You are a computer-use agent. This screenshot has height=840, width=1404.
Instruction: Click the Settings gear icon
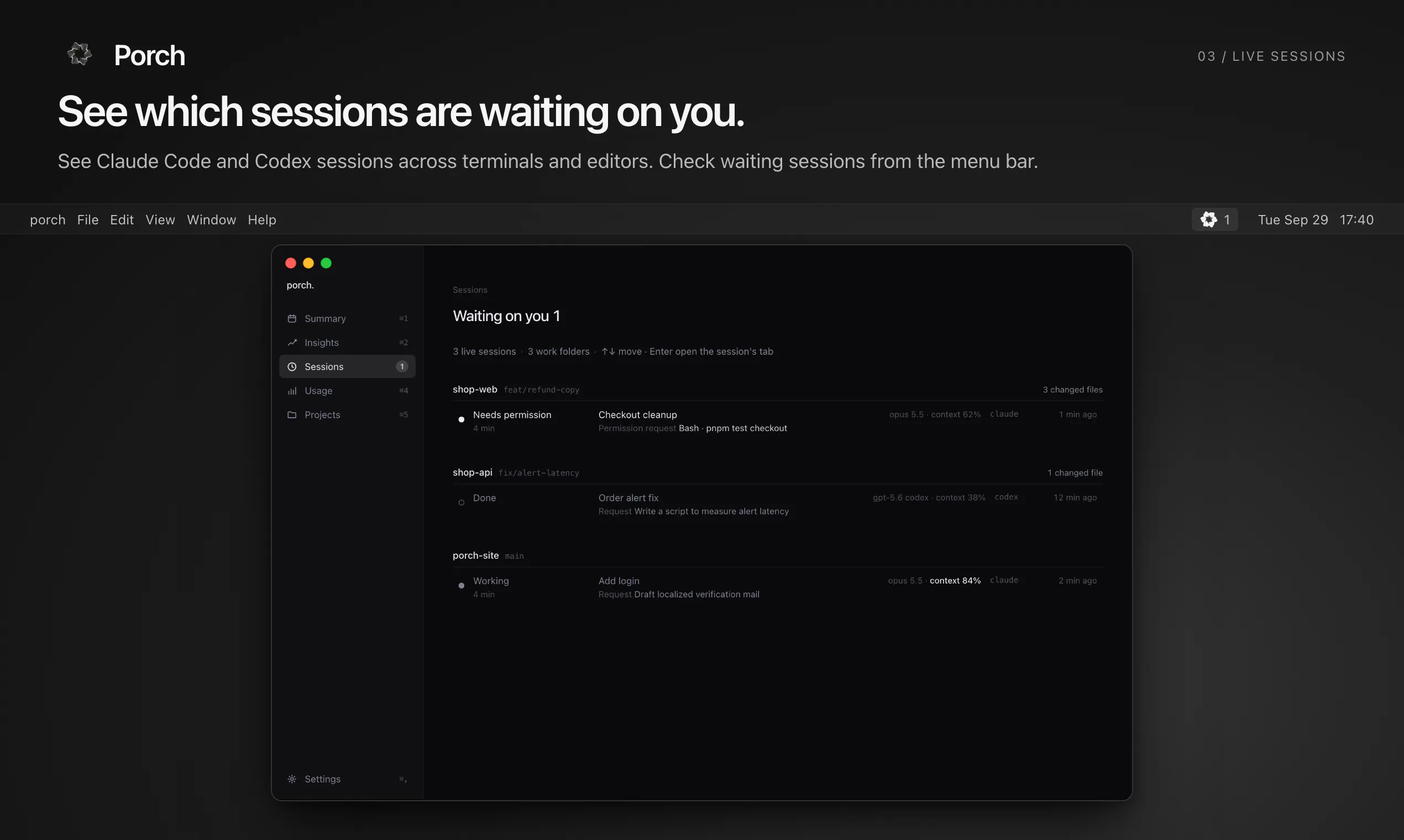point(291,779)
